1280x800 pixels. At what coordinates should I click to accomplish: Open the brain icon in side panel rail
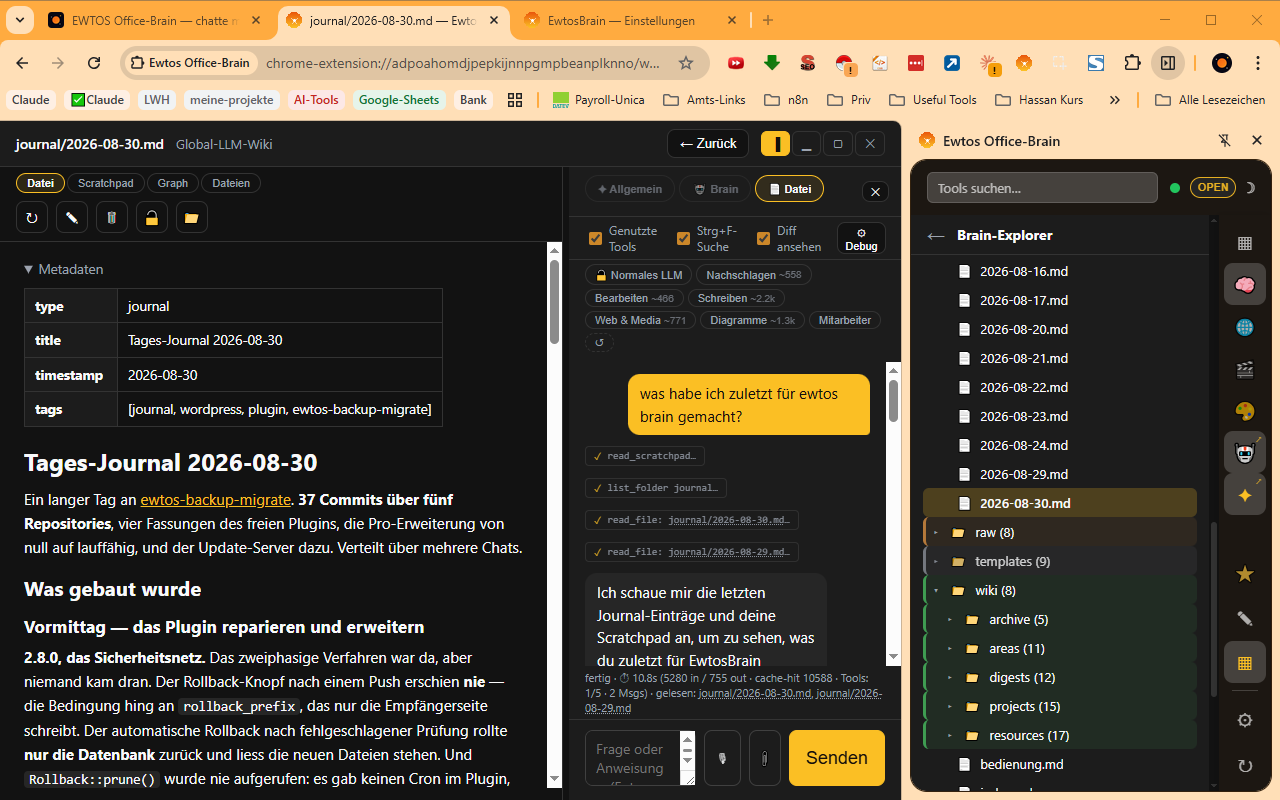(1245, 285)
